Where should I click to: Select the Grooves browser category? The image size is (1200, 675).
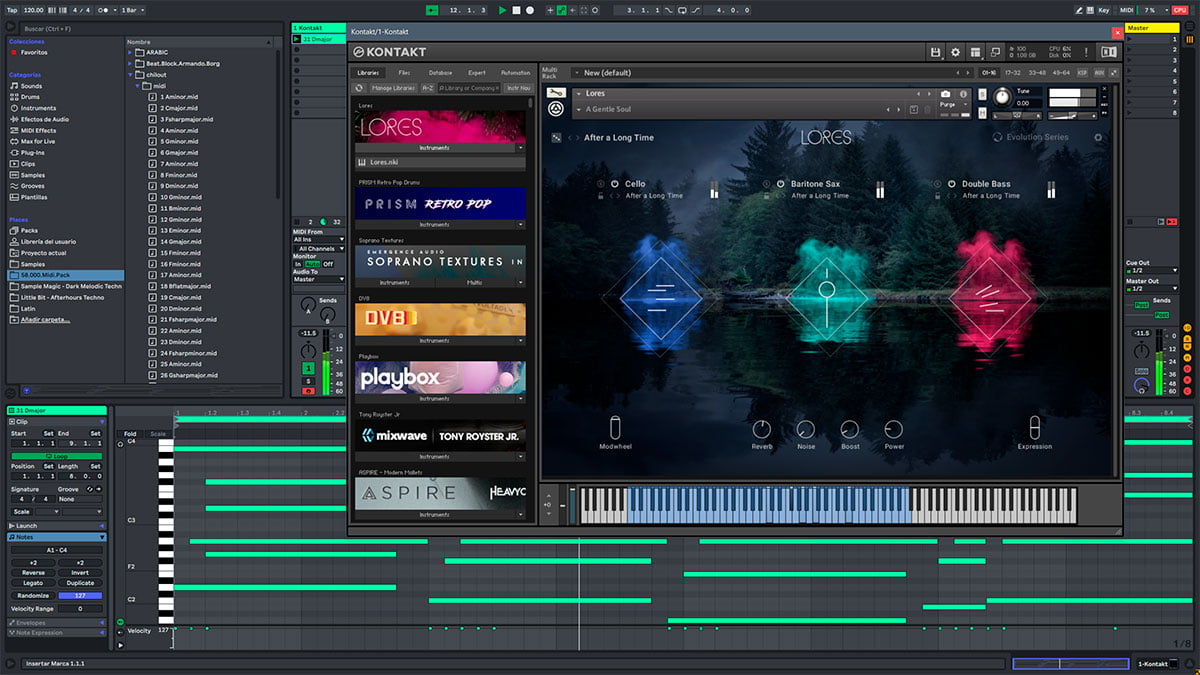tap(33, 186)
